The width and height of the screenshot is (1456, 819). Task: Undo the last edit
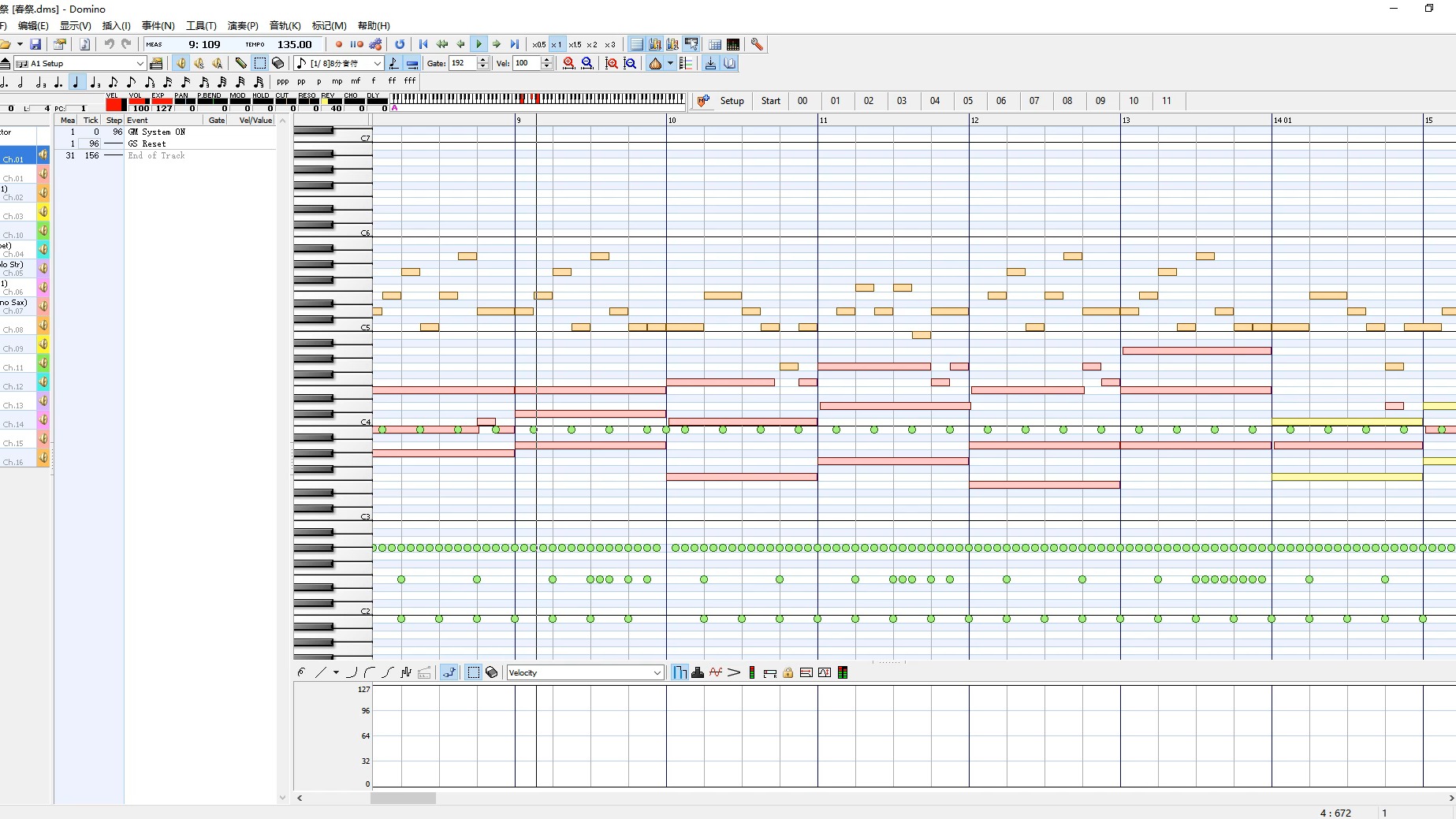point(109,45)
